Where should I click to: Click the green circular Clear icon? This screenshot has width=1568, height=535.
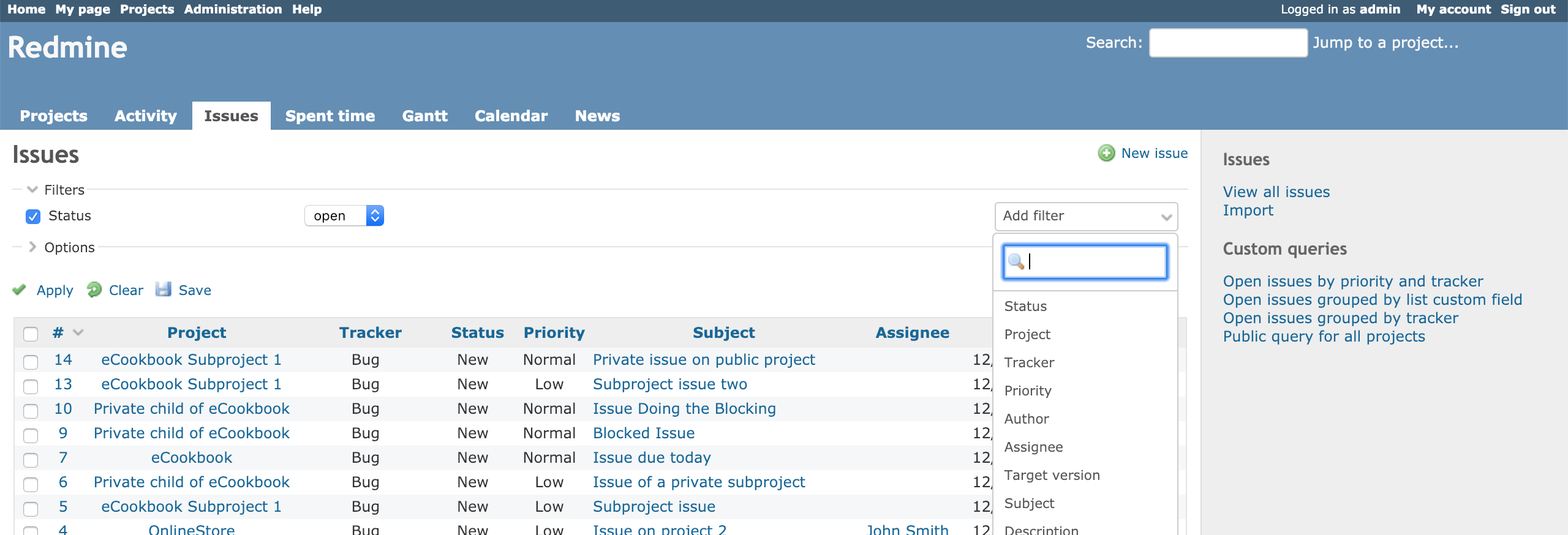pos(94,290)
